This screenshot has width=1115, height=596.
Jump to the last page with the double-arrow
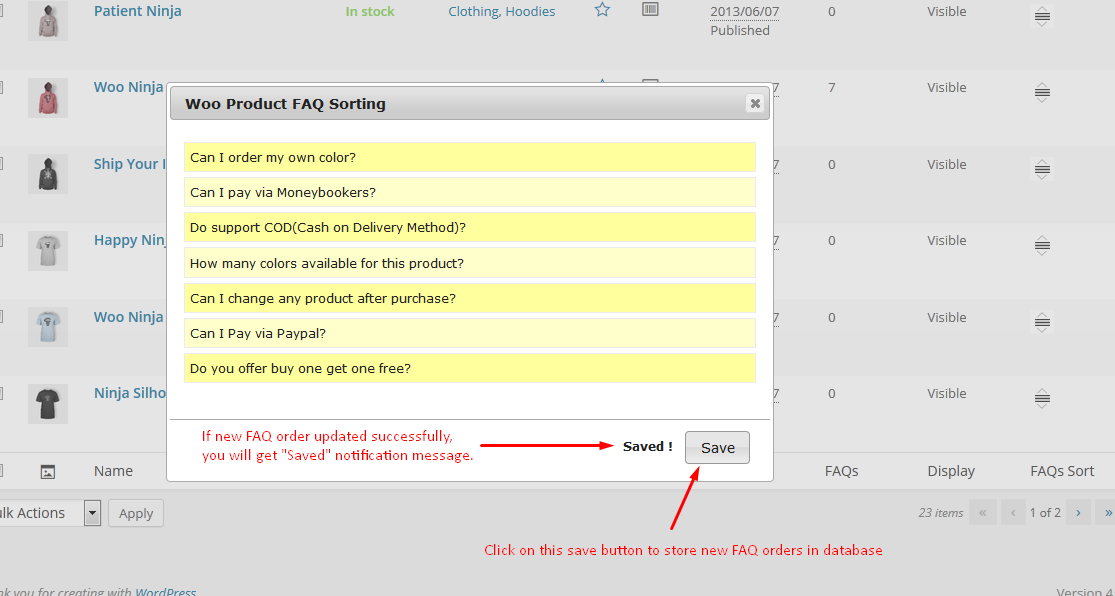pos(1108,511)
